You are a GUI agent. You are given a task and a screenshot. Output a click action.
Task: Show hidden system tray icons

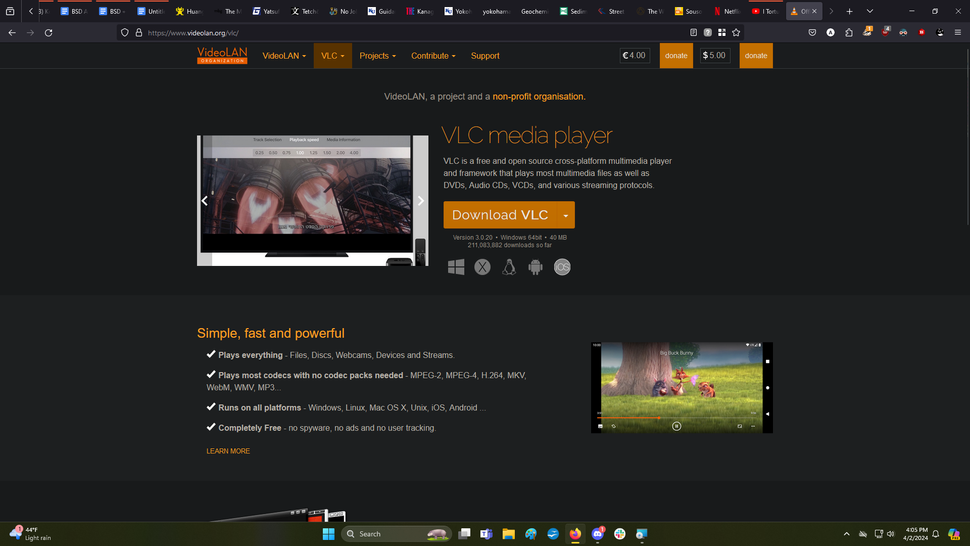846,534
